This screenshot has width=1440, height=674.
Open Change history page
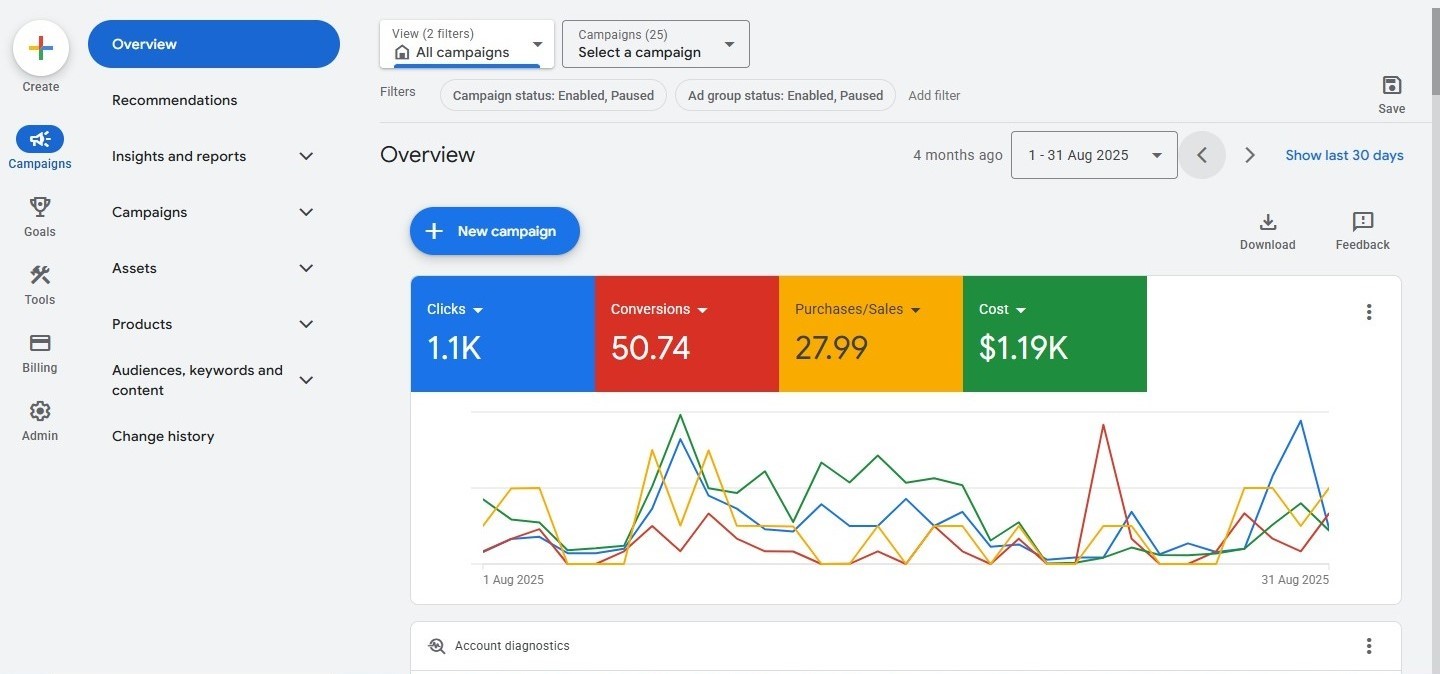pos(163,436)
